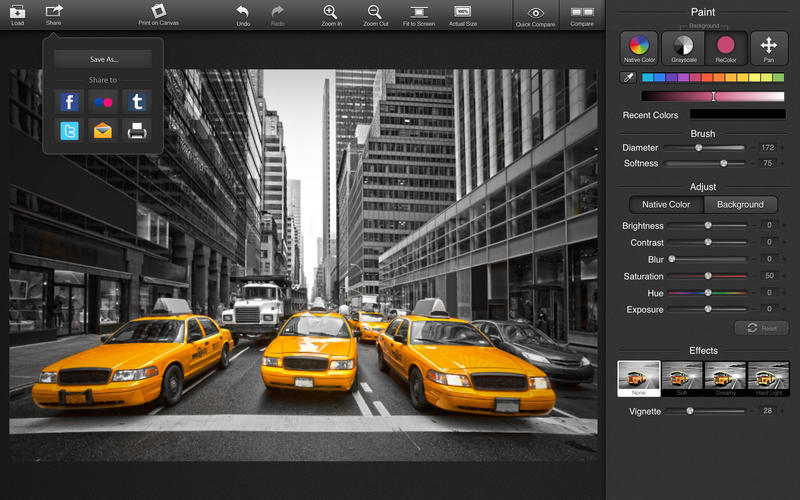The height and width of the screenshot is (500, 800).
Task: Switch to Native Color paint mode
Action: (x=639, y=47)
